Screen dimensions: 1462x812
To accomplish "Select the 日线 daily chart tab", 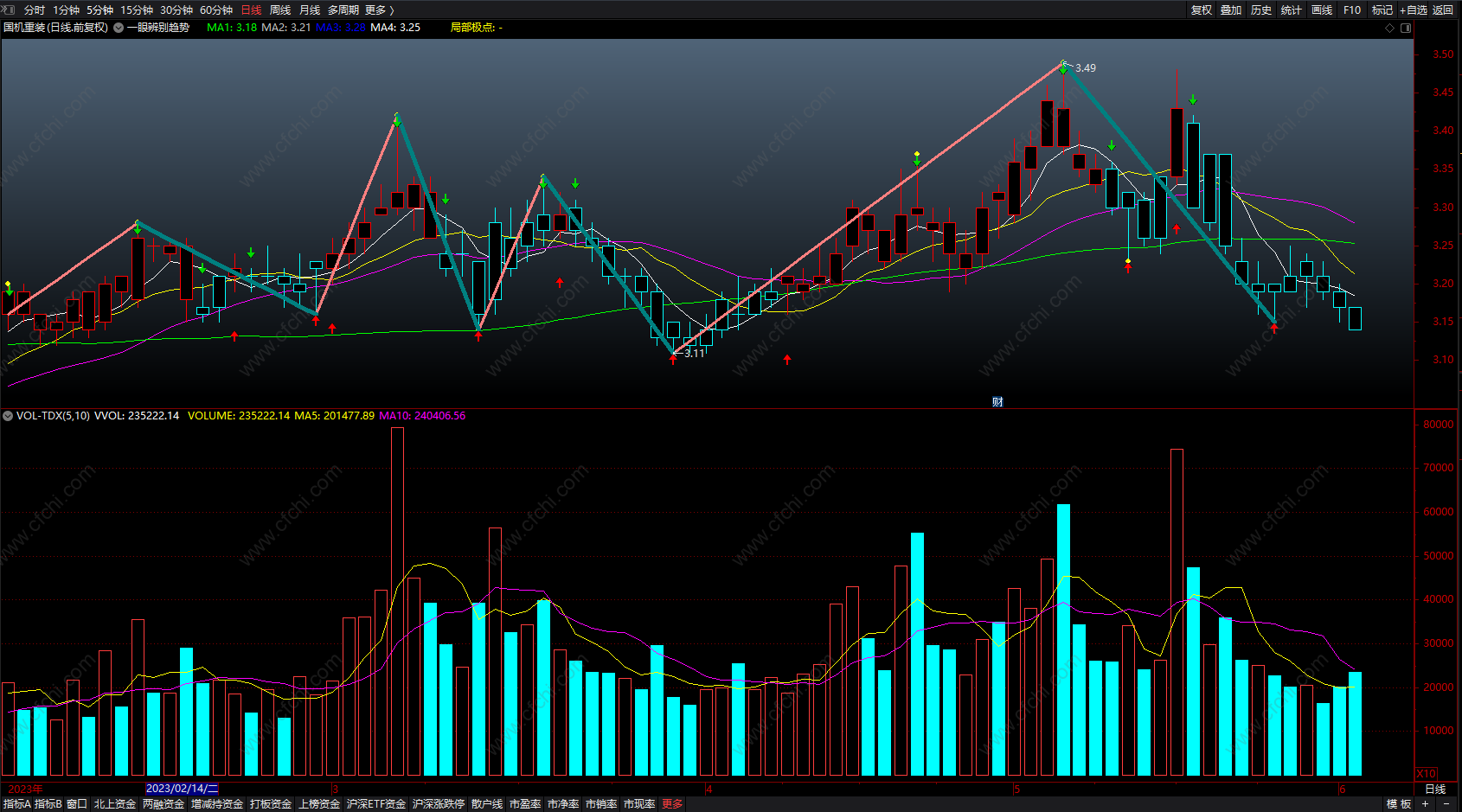I will click(x=251, y=10).
